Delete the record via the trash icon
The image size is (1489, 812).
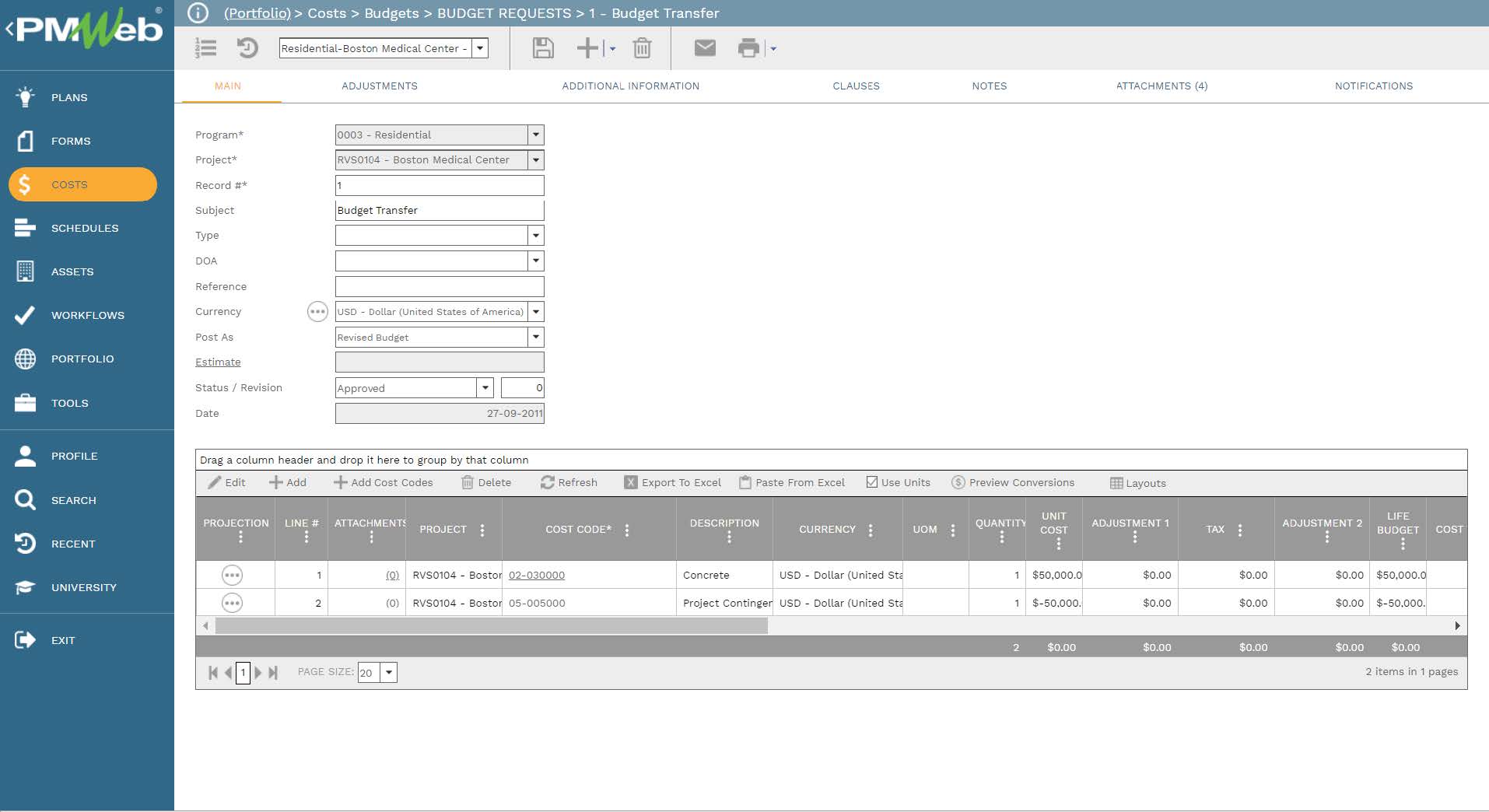click(x=642, y=48)
